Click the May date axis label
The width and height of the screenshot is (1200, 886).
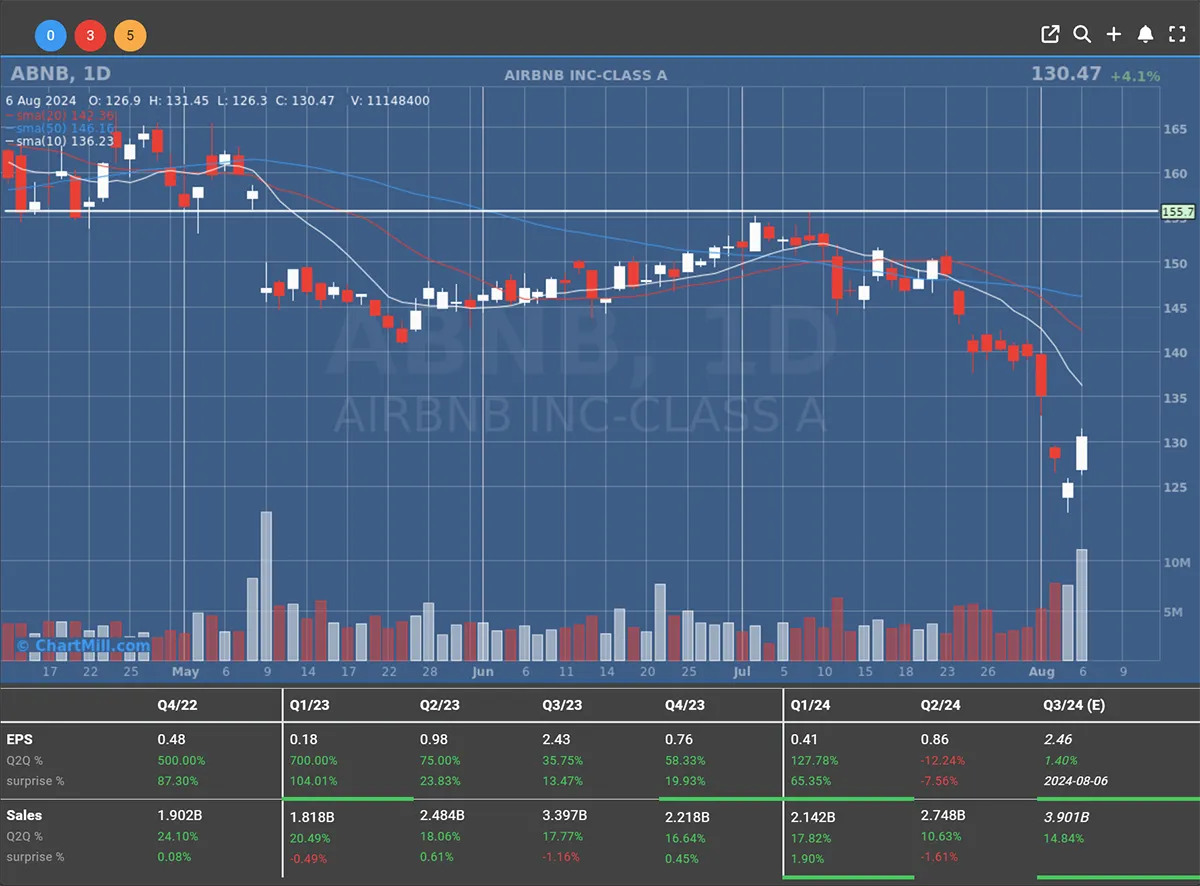tap(185, 672)
